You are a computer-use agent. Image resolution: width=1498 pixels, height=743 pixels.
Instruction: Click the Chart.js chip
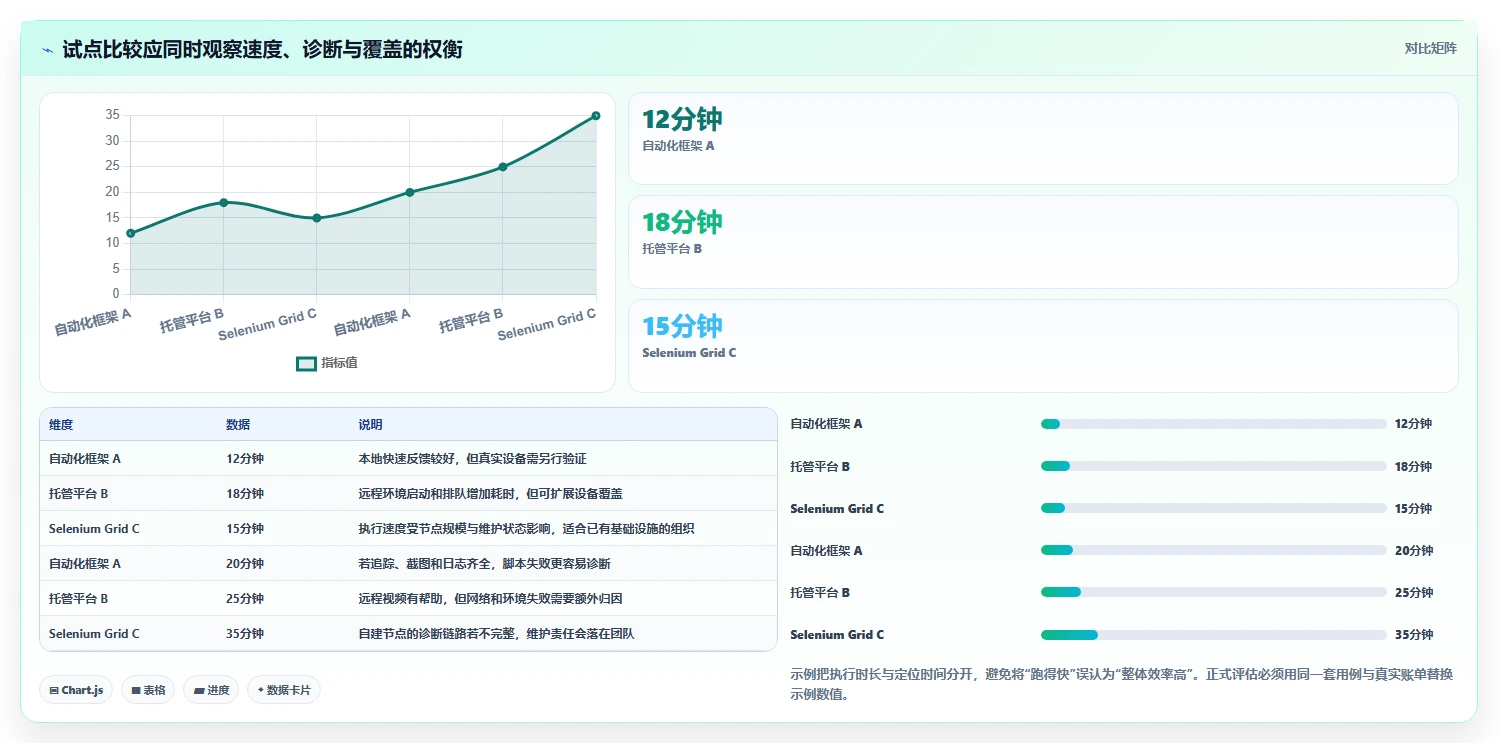click(x=76, y=690)
